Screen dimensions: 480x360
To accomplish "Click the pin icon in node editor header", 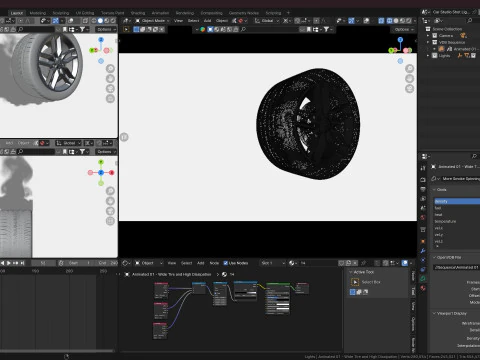I will (363, 263).
